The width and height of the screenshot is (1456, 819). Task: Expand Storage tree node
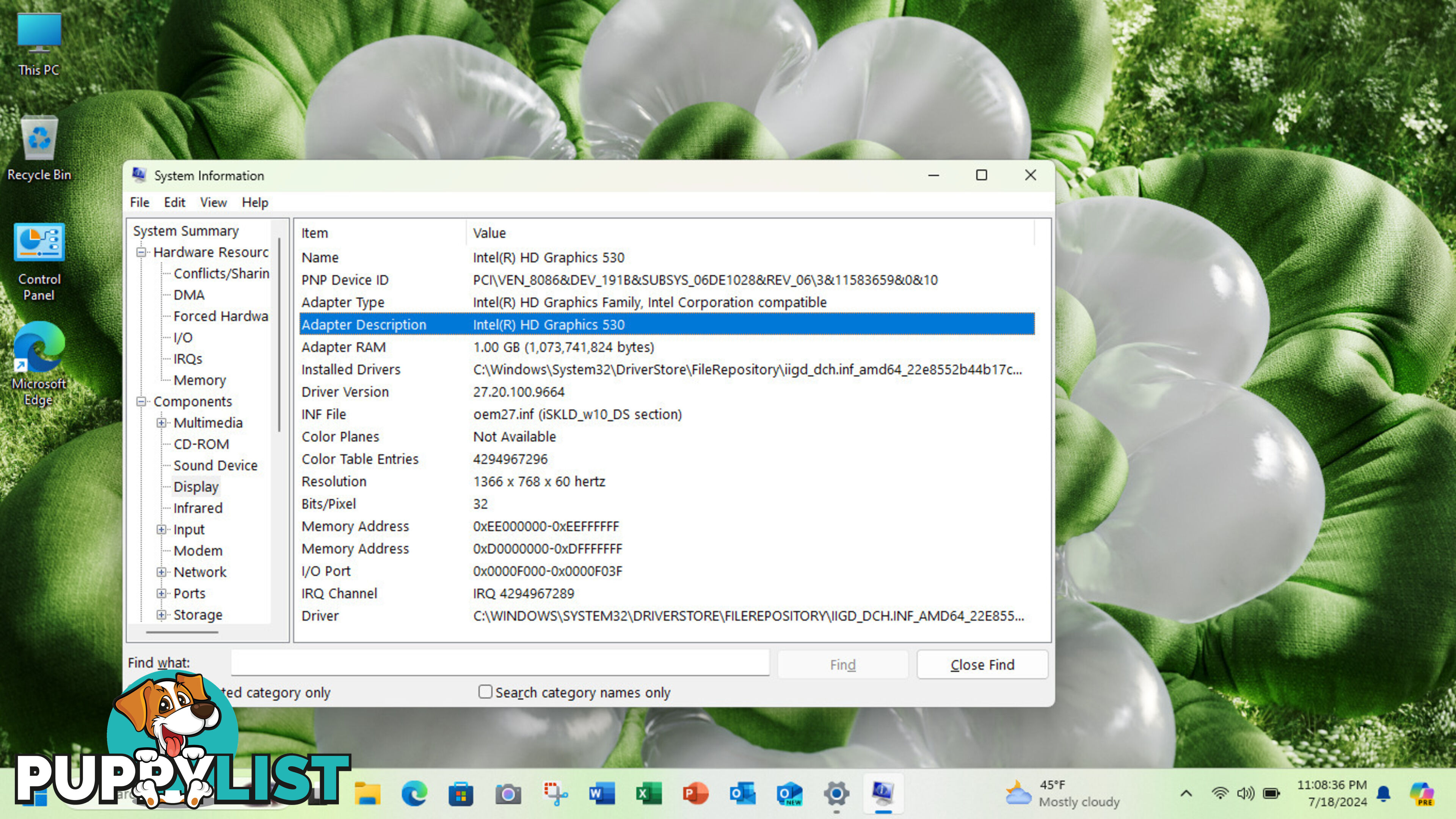[162, 614]
